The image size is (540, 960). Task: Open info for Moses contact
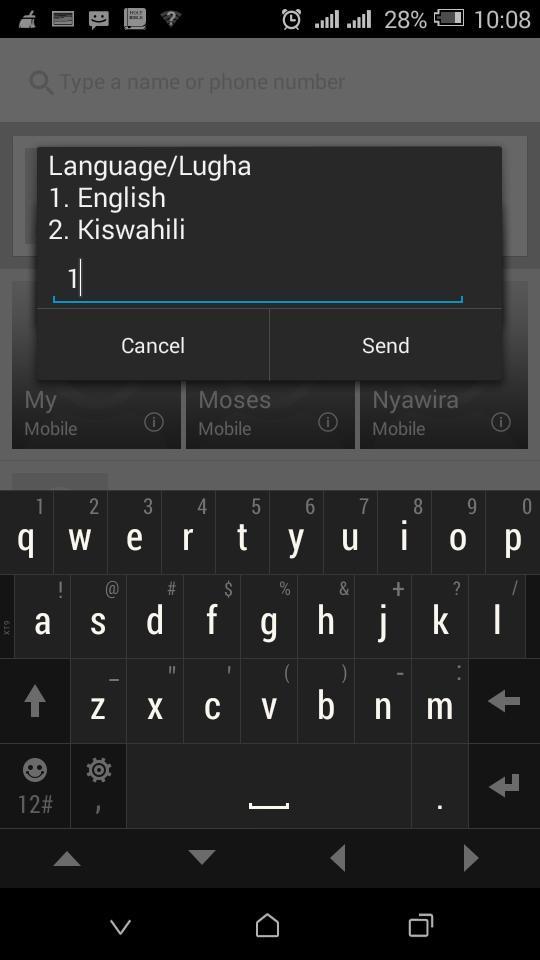coord(328,422)
